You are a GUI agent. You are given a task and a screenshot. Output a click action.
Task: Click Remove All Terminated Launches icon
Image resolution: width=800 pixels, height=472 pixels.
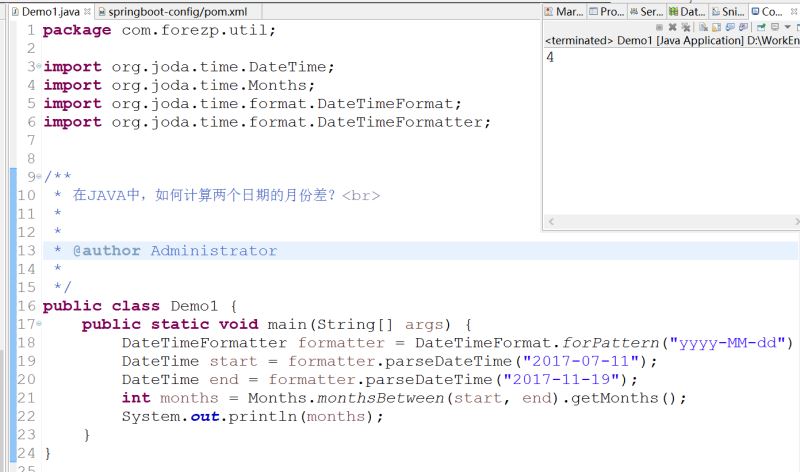tap(686, 27)
